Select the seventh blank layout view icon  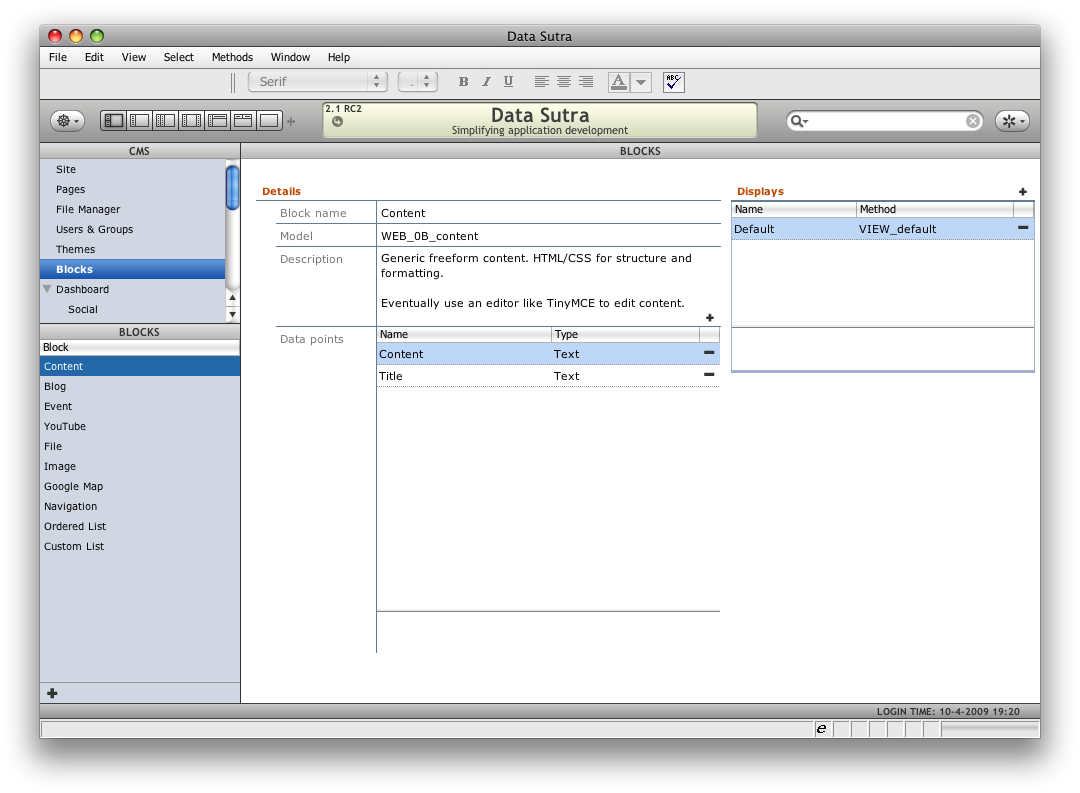point(269,121)
